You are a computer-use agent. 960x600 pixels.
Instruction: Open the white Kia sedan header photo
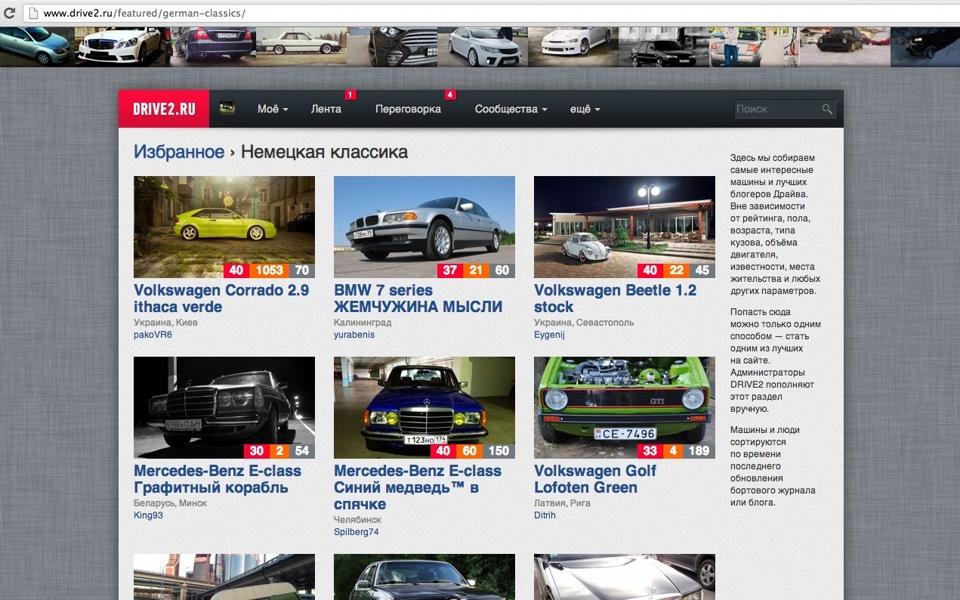tap(483, 46)
